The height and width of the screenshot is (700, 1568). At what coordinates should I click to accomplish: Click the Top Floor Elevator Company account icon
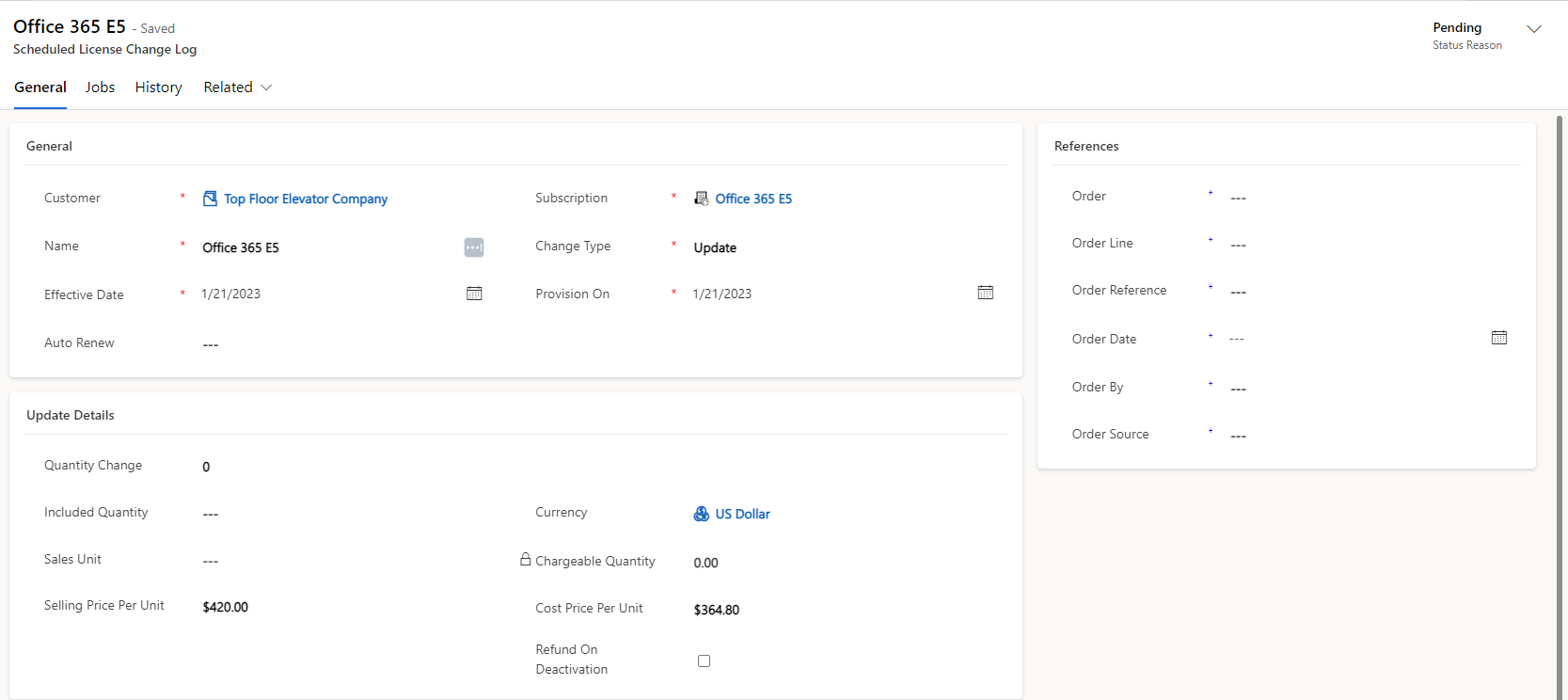pyautogui.click(x=210, y=199)
